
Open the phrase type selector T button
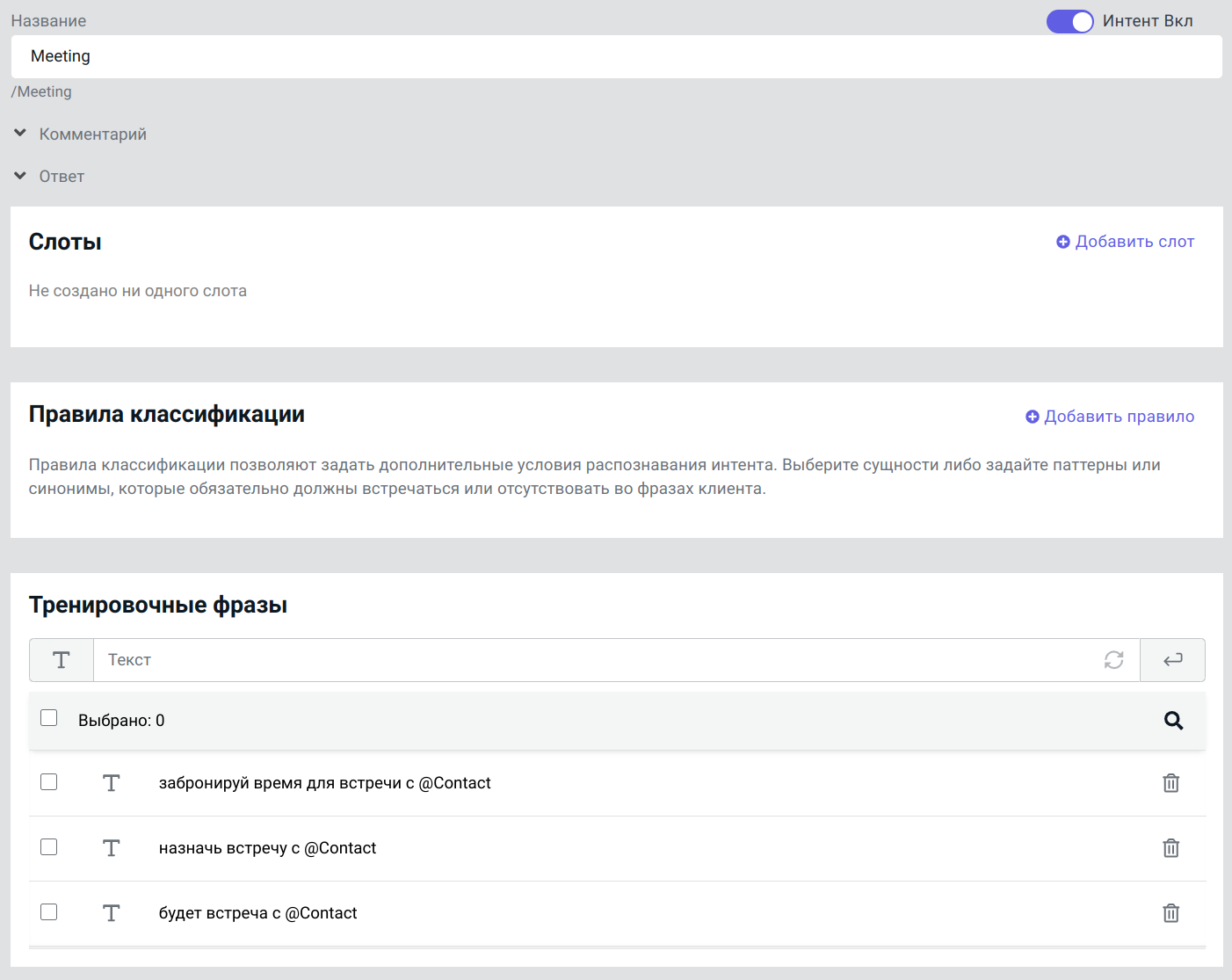click(62, 660)
